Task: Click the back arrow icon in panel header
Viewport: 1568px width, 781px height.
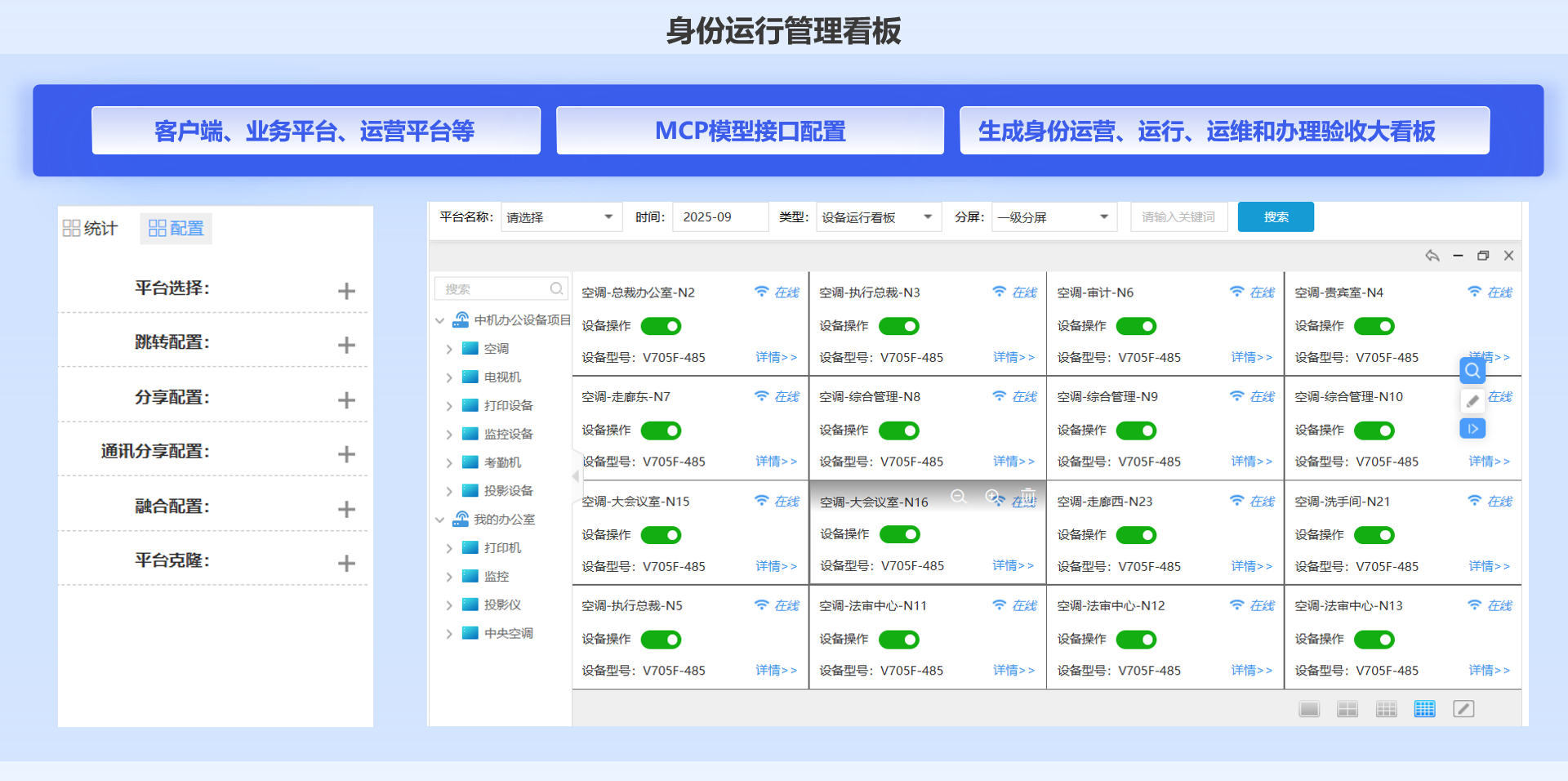Action: pos(1432,256)
